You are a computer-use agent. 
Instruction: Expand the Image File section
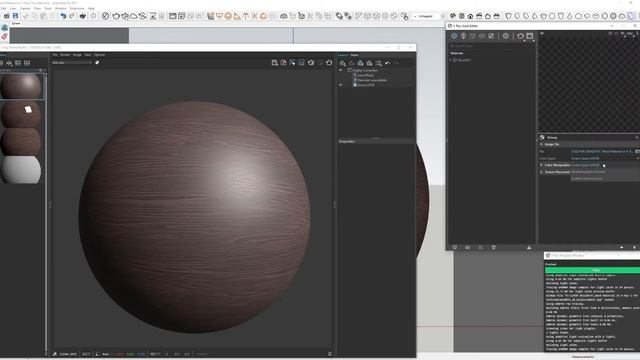click(542, 144)
